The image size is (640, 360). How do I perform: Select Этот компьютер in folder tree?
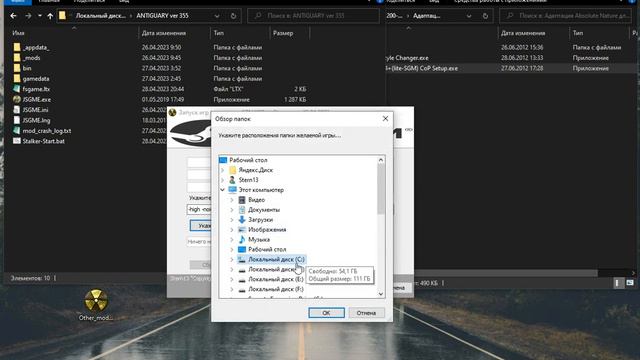[x=261, y=190]
